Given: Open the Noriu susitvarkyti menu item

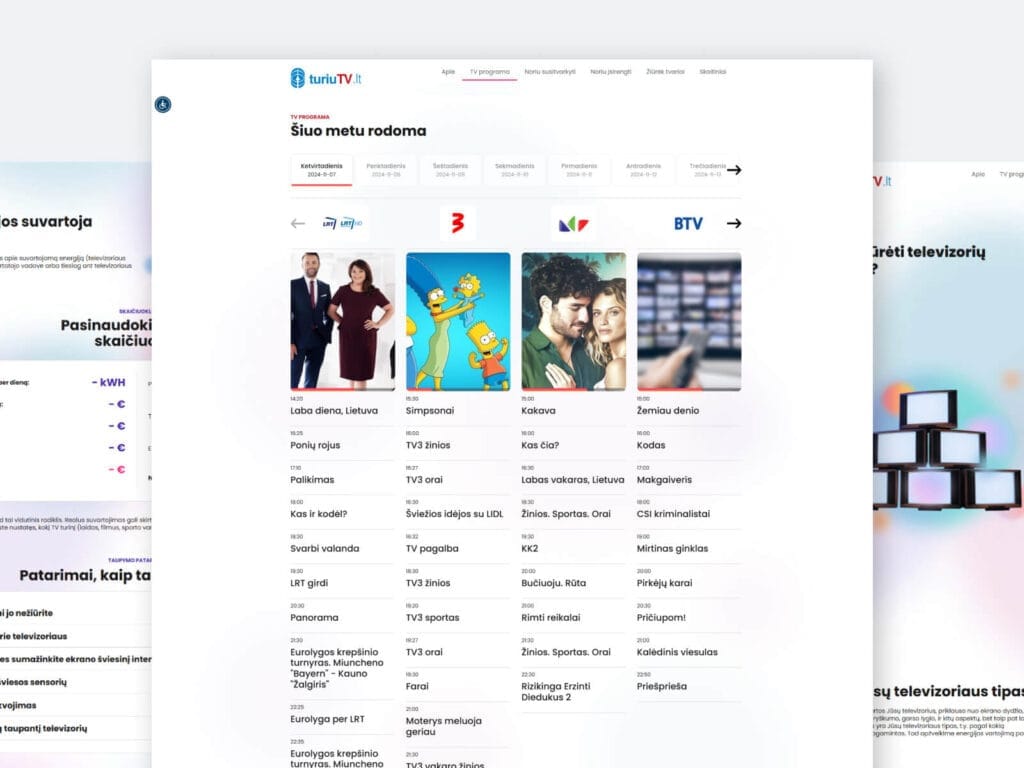Looking at the screenshot, I should point(550,72).
